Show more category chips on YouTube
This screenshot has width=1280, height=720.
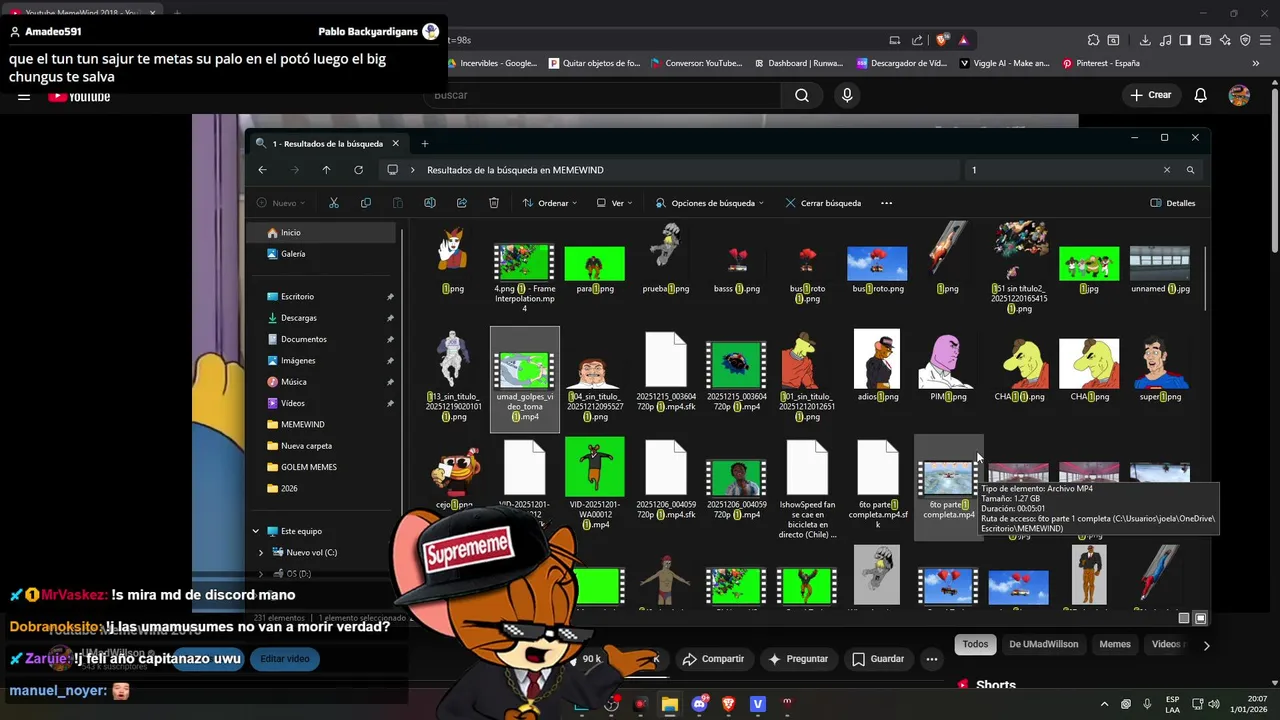1206,645
